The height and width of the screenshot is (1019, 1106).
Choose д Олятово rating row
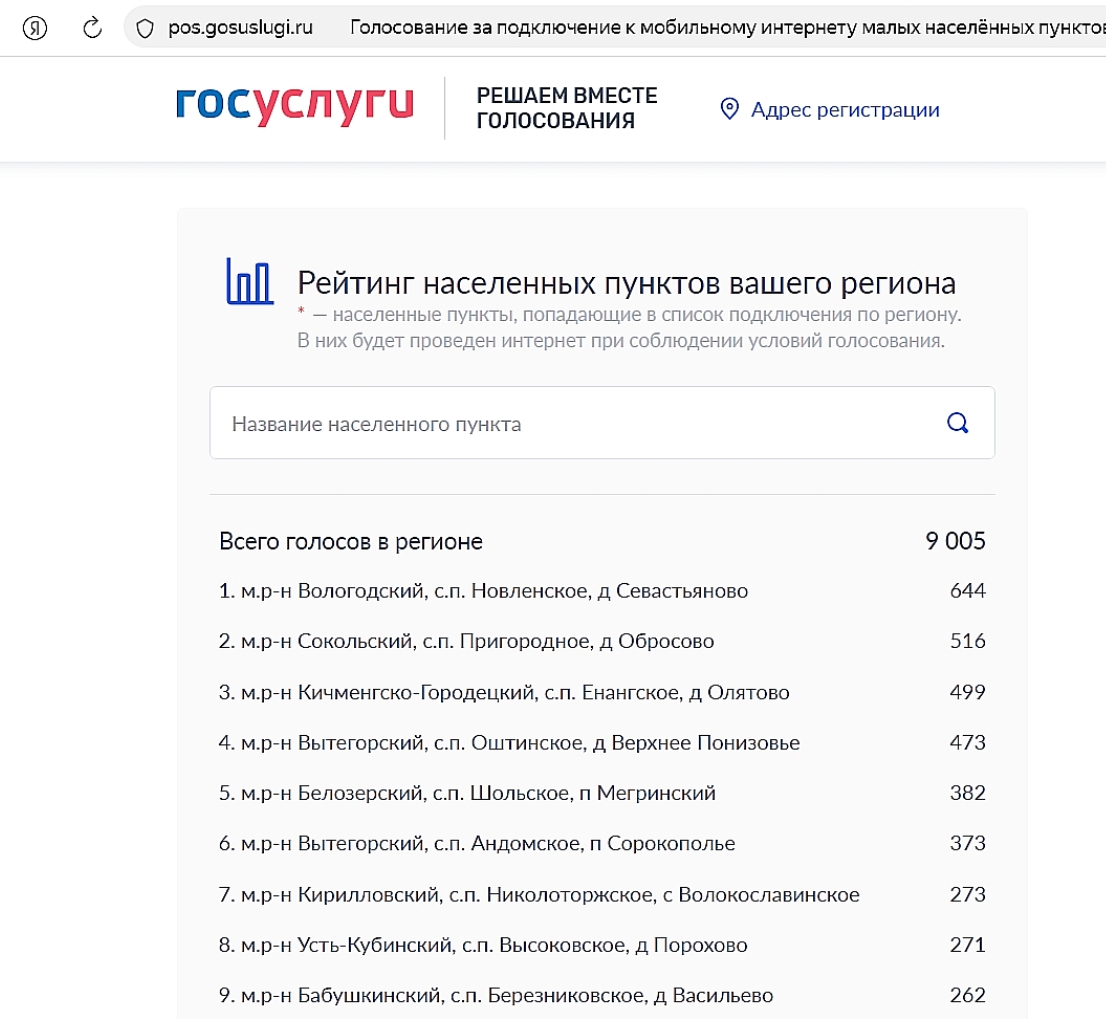(504, 692)
